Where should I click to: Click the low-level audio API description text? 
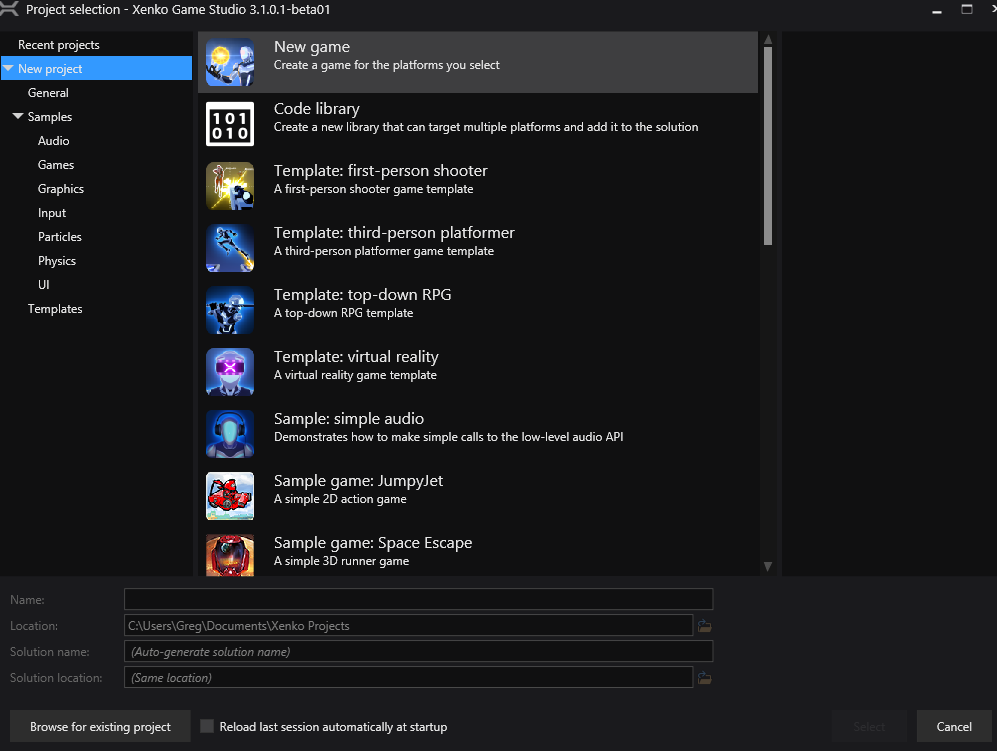(x=448, y=437)
